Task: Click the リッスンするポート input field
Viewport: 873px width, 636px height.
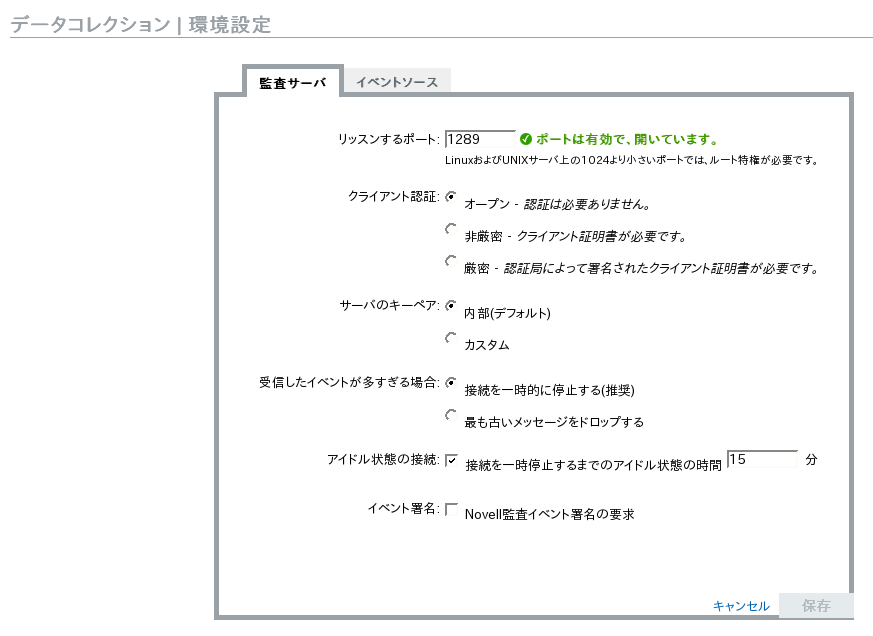Action: pos(480,139)
